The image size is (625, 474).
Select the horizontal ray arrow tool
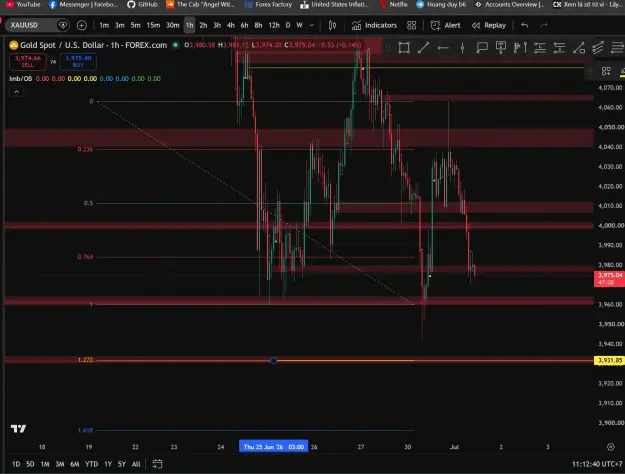(x=443, y=48)
